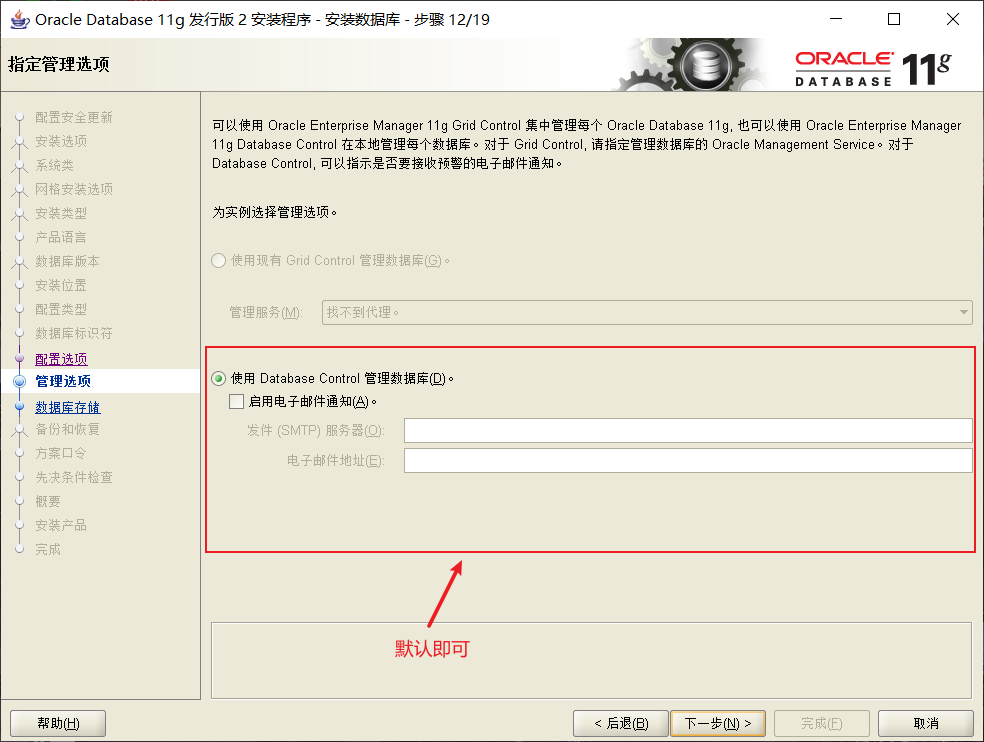Click the 网格安装选项 step text
Image resolution: width=984 pixels, height=742 pixels.
[x=74, y=189]
